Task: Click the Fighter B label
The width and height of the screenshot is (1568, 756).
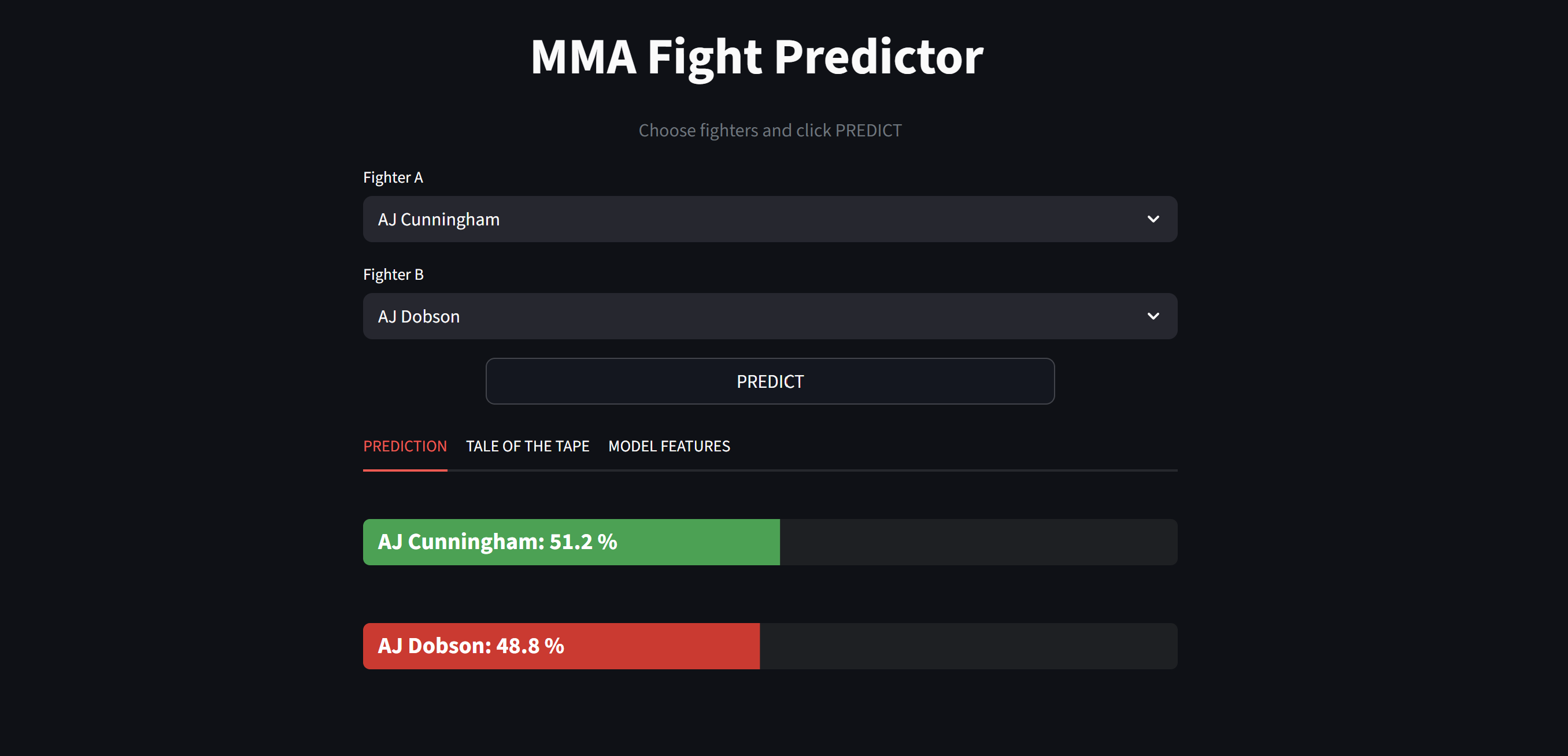Action: tap(393, 274)
